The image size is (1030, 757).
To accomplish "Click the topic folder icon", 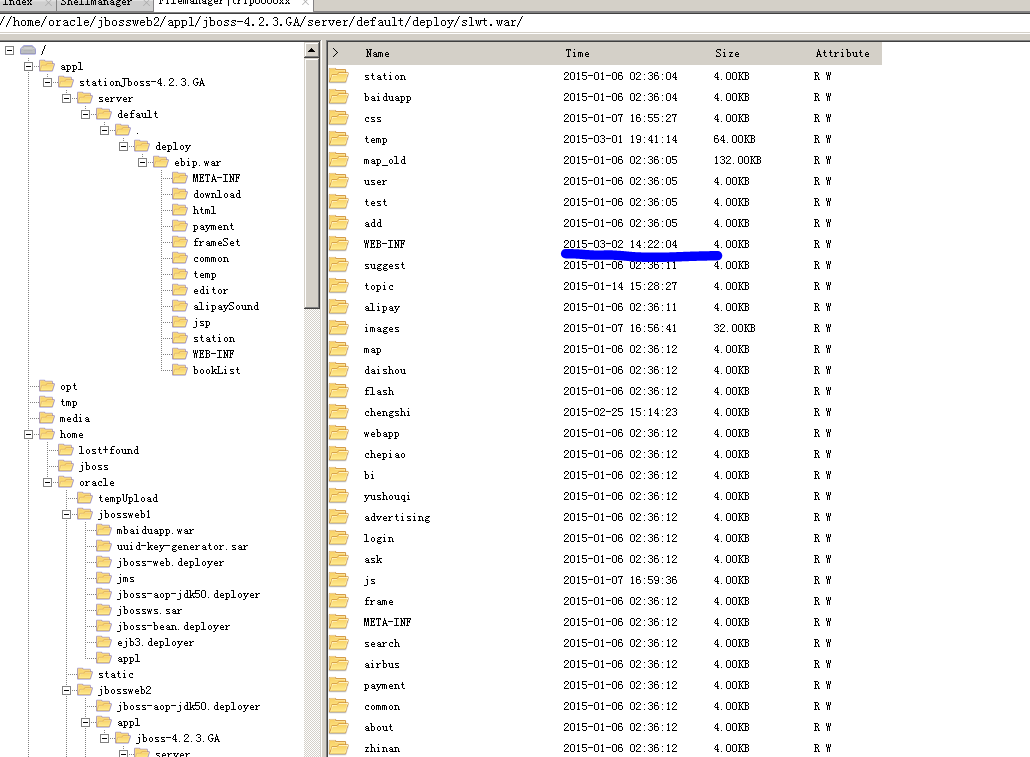I will point(339,286).
